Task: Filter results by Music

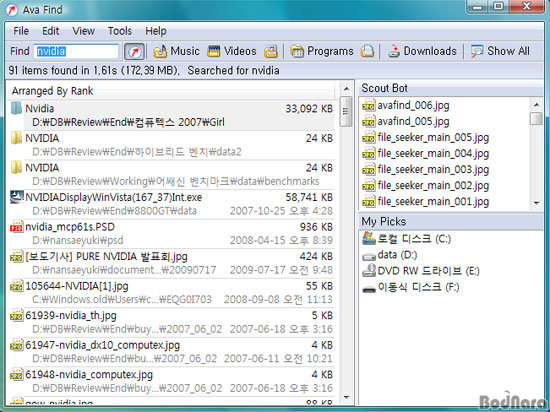Action: point(176,51)
